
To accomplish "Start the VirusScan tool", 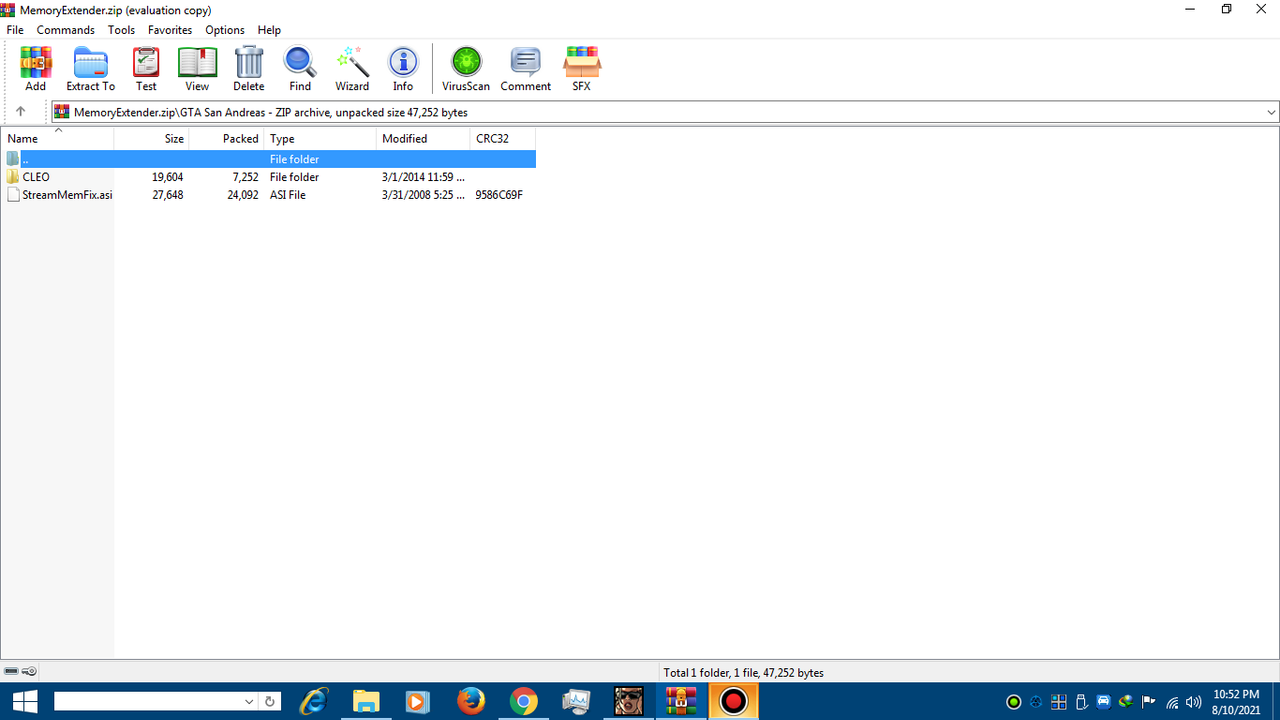I will click(466, 68).
